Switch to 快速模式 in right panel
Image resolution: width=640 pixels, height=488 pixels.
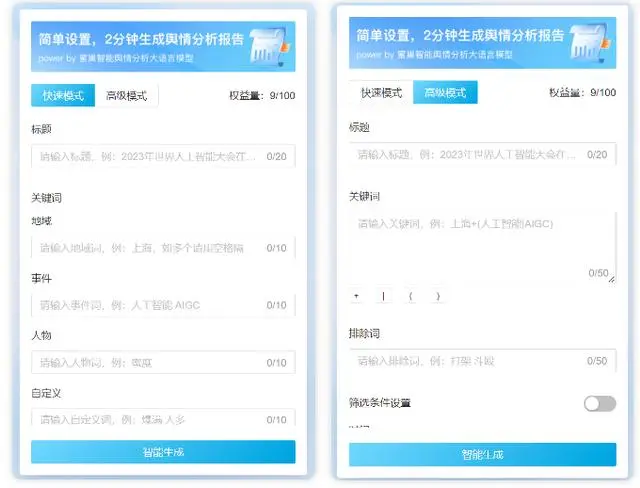[x=381, y=93]
